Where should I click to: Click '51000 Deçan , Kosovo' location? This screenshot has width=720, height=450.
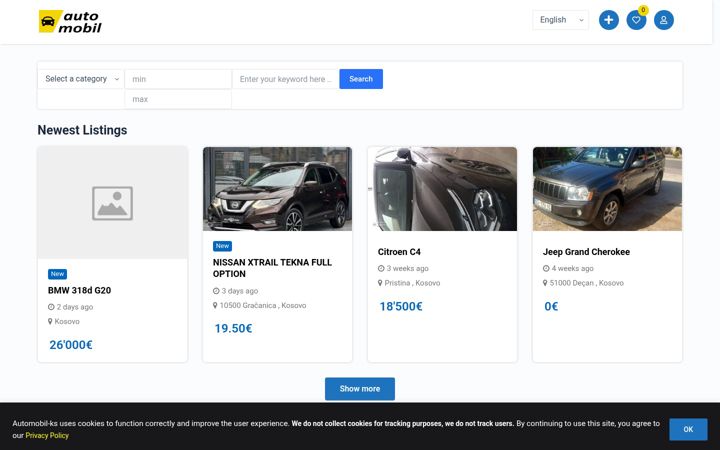tap(587, 283)
